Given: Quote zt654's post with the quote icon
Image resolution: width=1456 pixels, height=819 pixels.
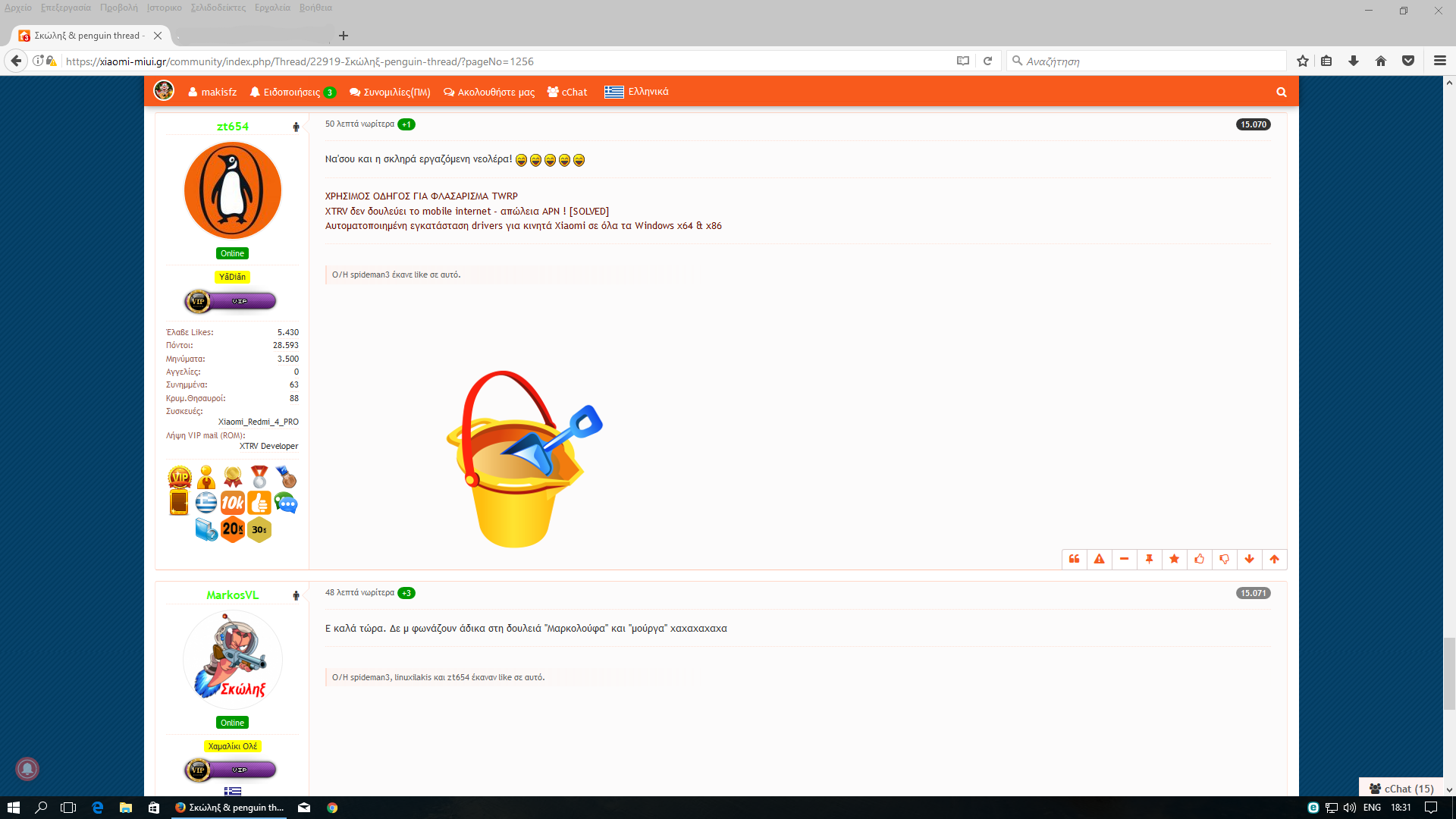Looking at the screenshot, I should pyautogui.click(x=1074, y=559).
